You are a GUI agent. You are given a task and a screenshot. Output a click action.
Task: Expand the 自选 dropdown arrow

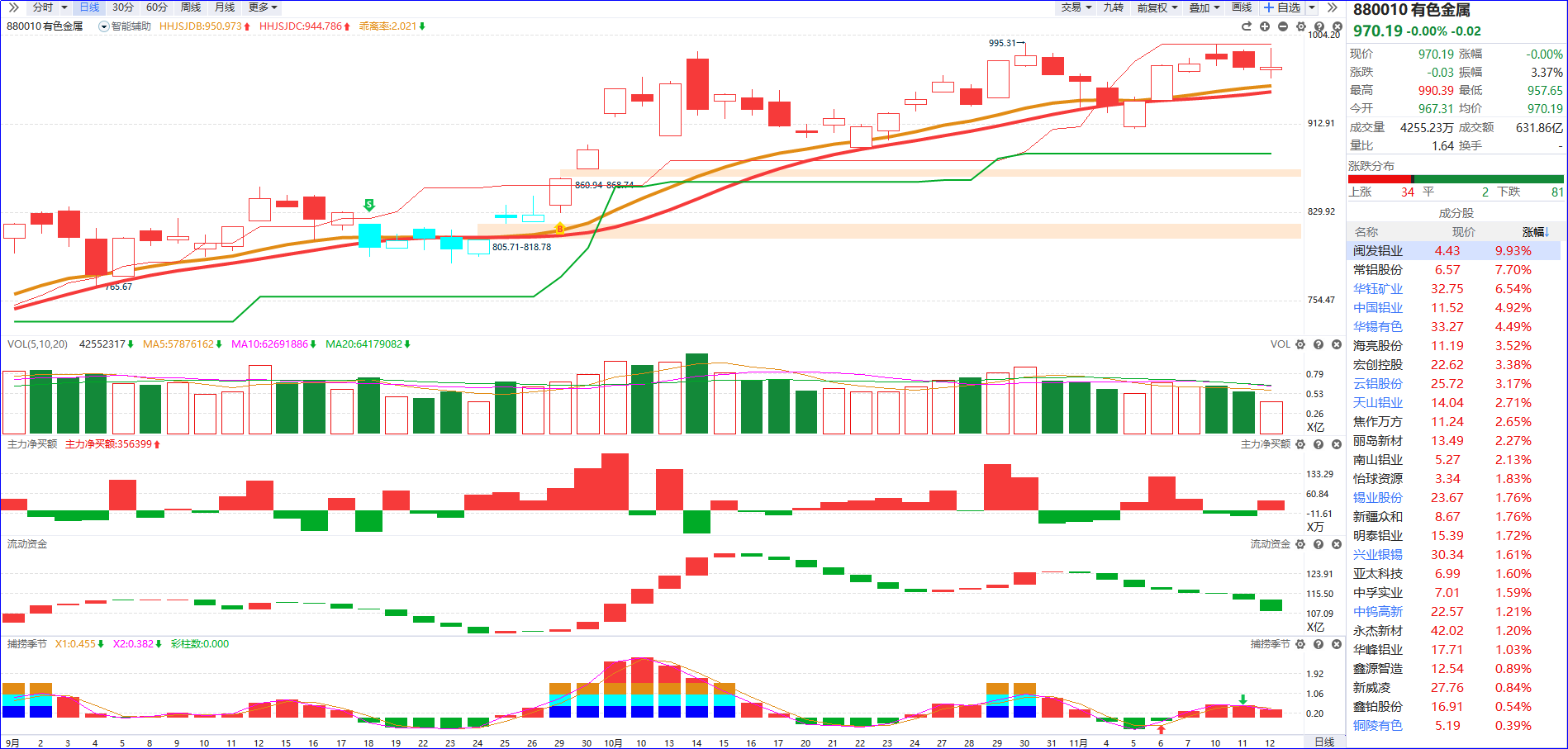point(1311,7)
